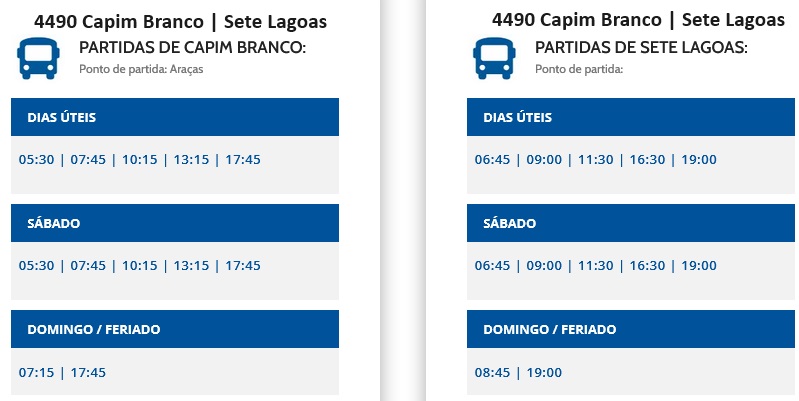
Task: Click the 06:45 weekday departure from Sete Lagoas
Action: coord(492,159)
